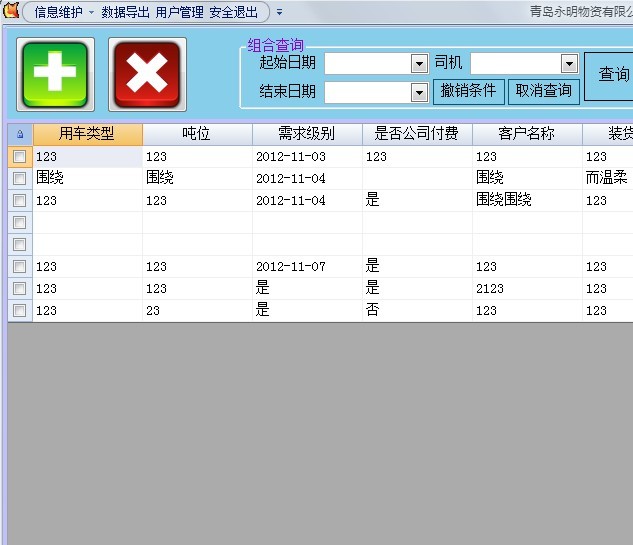Open the 信息维护 menu

click(59, 13)
